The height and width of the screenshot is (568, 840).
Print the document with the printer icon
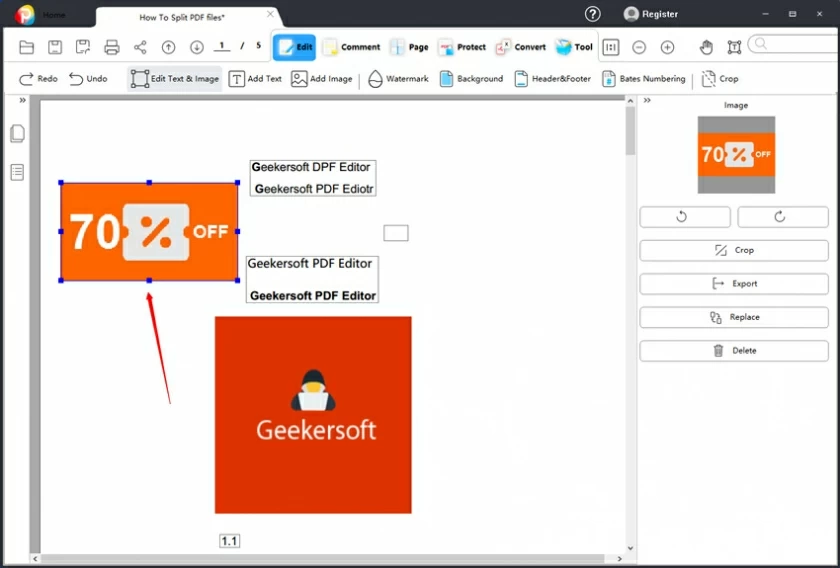point(111,47)
